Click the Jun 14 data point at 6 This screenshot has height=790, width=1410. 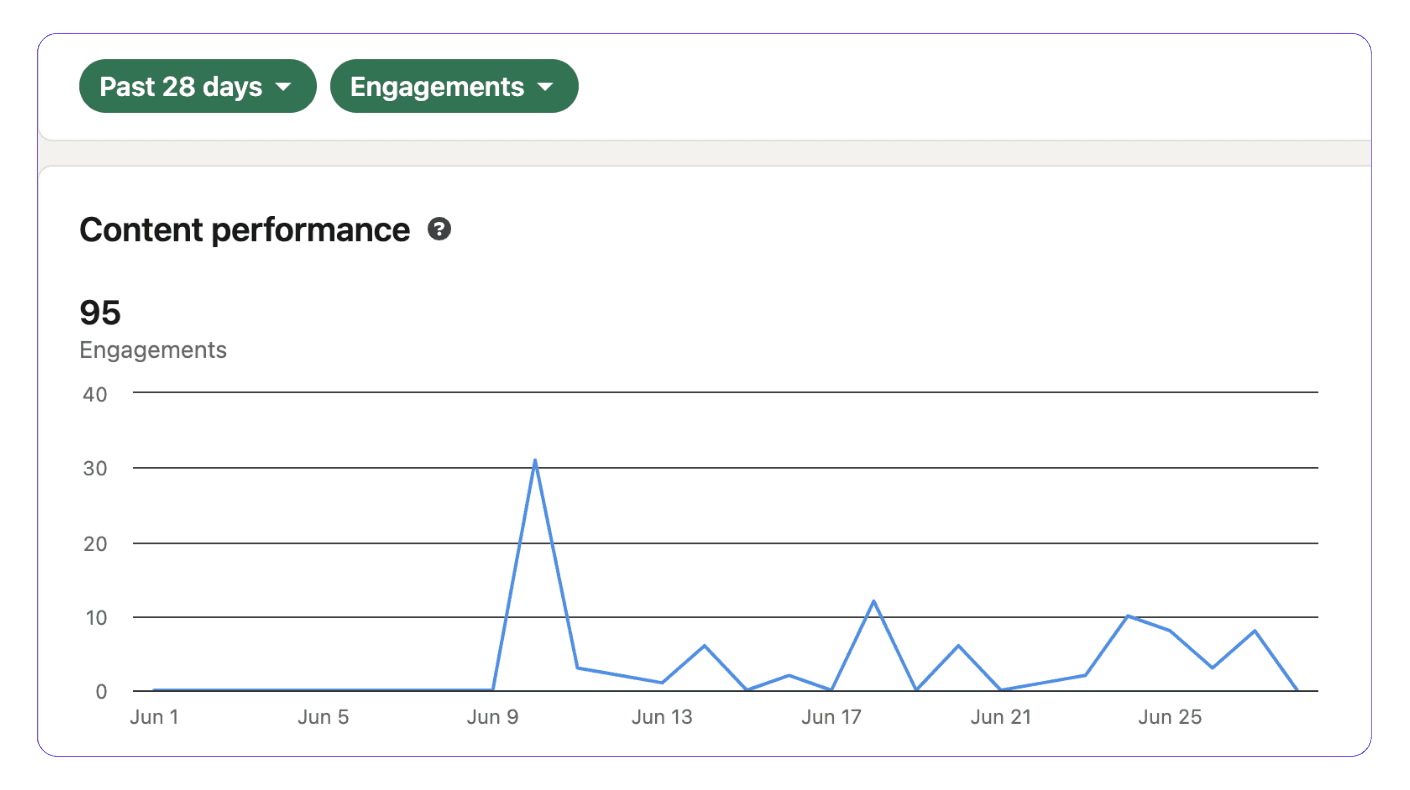click(x=705, y=646)
